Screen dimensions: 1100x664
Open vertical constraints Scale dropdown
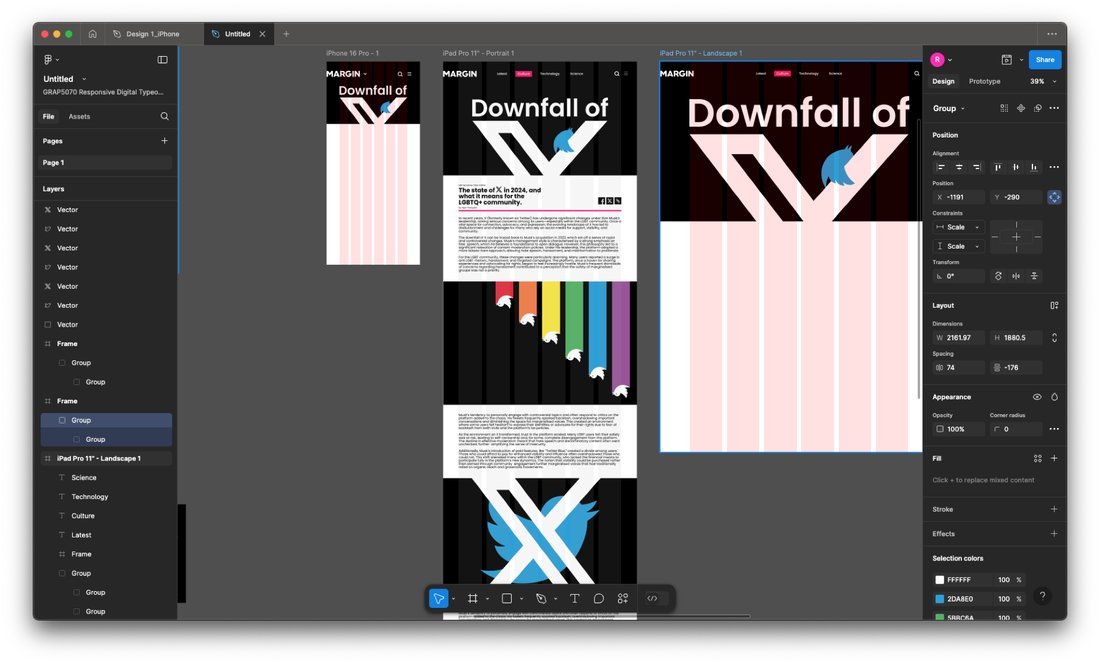(x=958, y=246)
